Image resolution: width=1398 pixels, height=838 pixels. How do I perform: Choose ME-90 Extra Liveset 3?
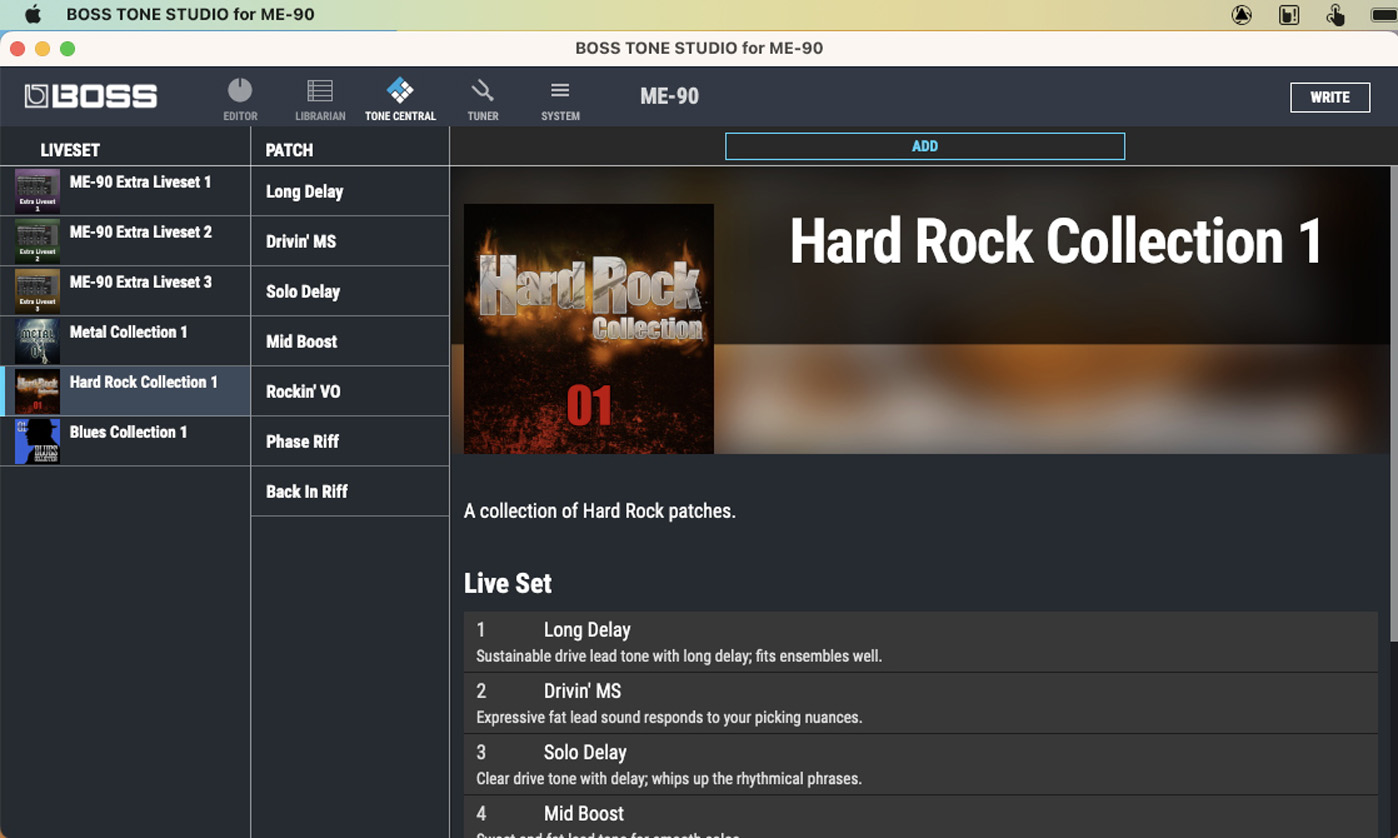point(140,283)
